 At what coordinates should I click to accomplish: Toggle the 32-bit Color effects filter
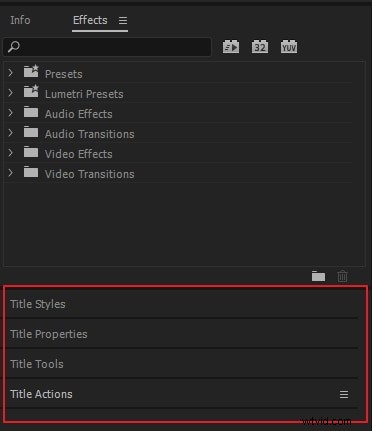coord(260,47)
